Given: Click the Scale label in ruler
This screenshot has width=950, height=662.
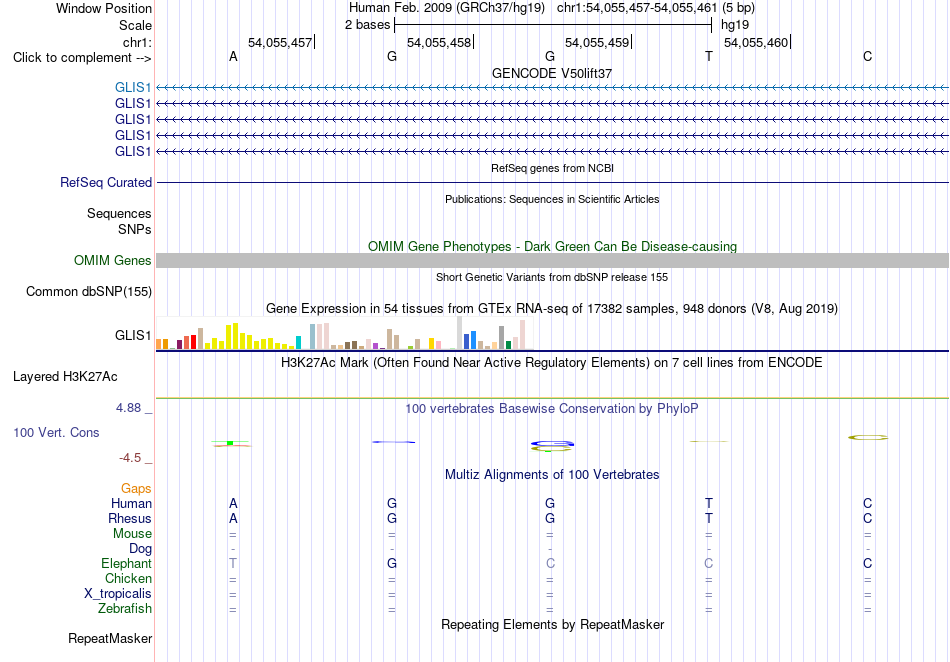Looking at the screenshot, I should [x=135, y=25].
